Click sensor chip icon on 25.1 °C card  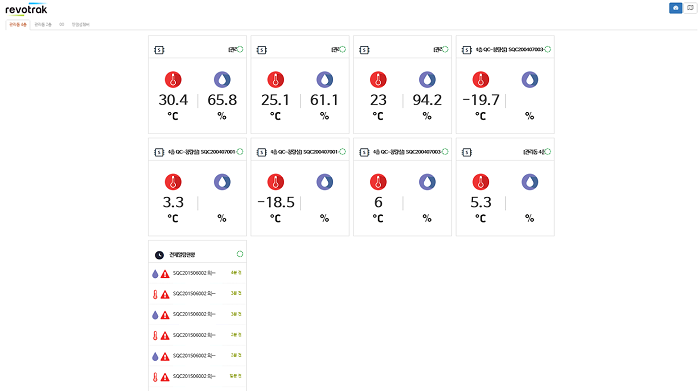click(x=262, y=50)
